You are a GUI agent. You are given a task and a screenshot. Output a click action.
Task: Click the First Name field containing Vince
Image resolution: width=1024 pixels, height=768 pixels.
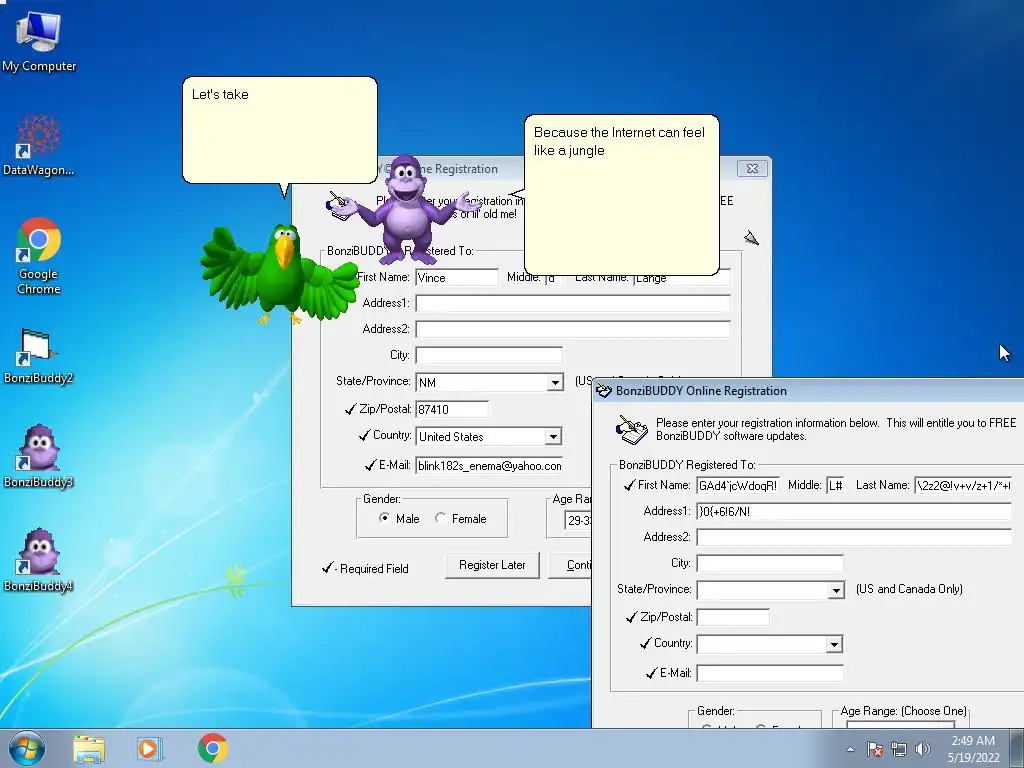coord(456,278)
